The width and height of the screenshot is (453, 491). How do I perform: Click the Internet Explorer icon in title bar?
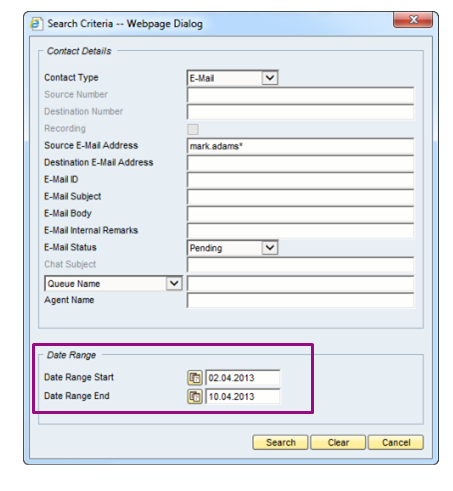pyautogui.click(x=36, y=24)
